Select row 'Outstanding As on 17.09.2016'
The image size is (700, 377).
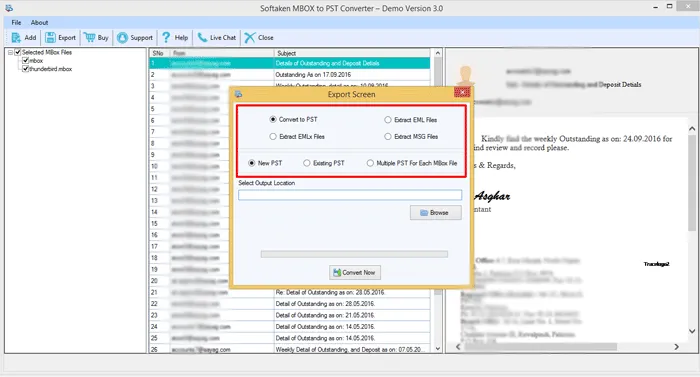point(290,75)
